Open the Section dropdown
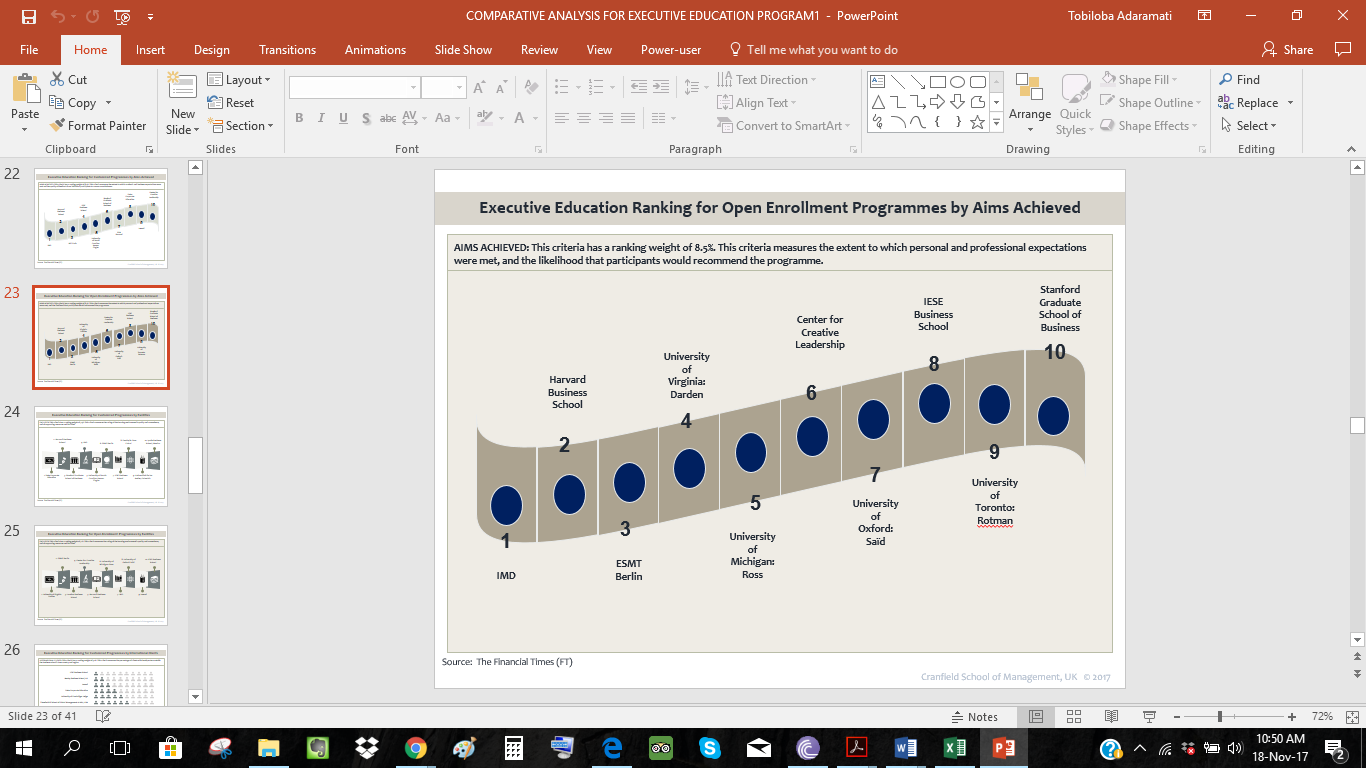Screen dimensions: 1366x768 pos(240,126)
